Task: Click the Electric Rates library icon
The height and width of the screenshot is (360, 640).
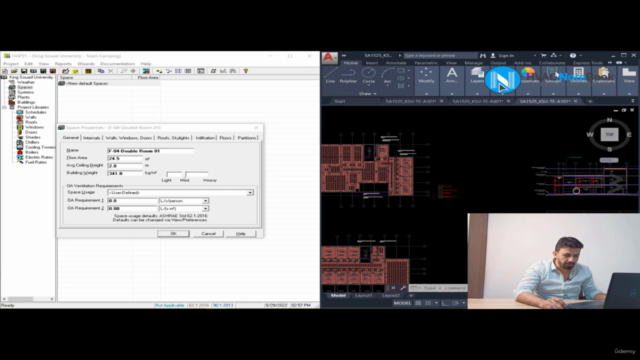Action: (20, 157)
